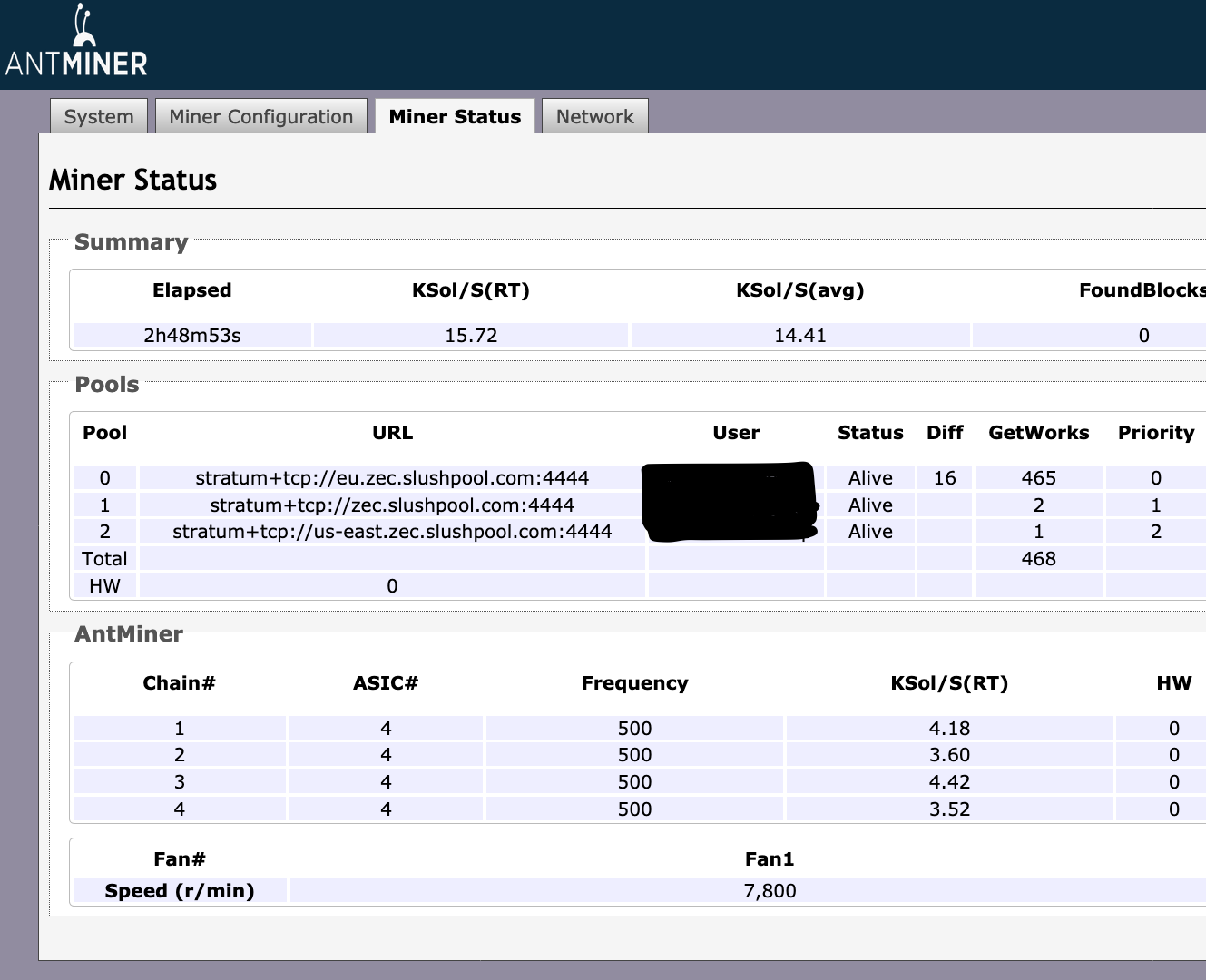
Task: Select the Miner Status tab
Action: 455,116
